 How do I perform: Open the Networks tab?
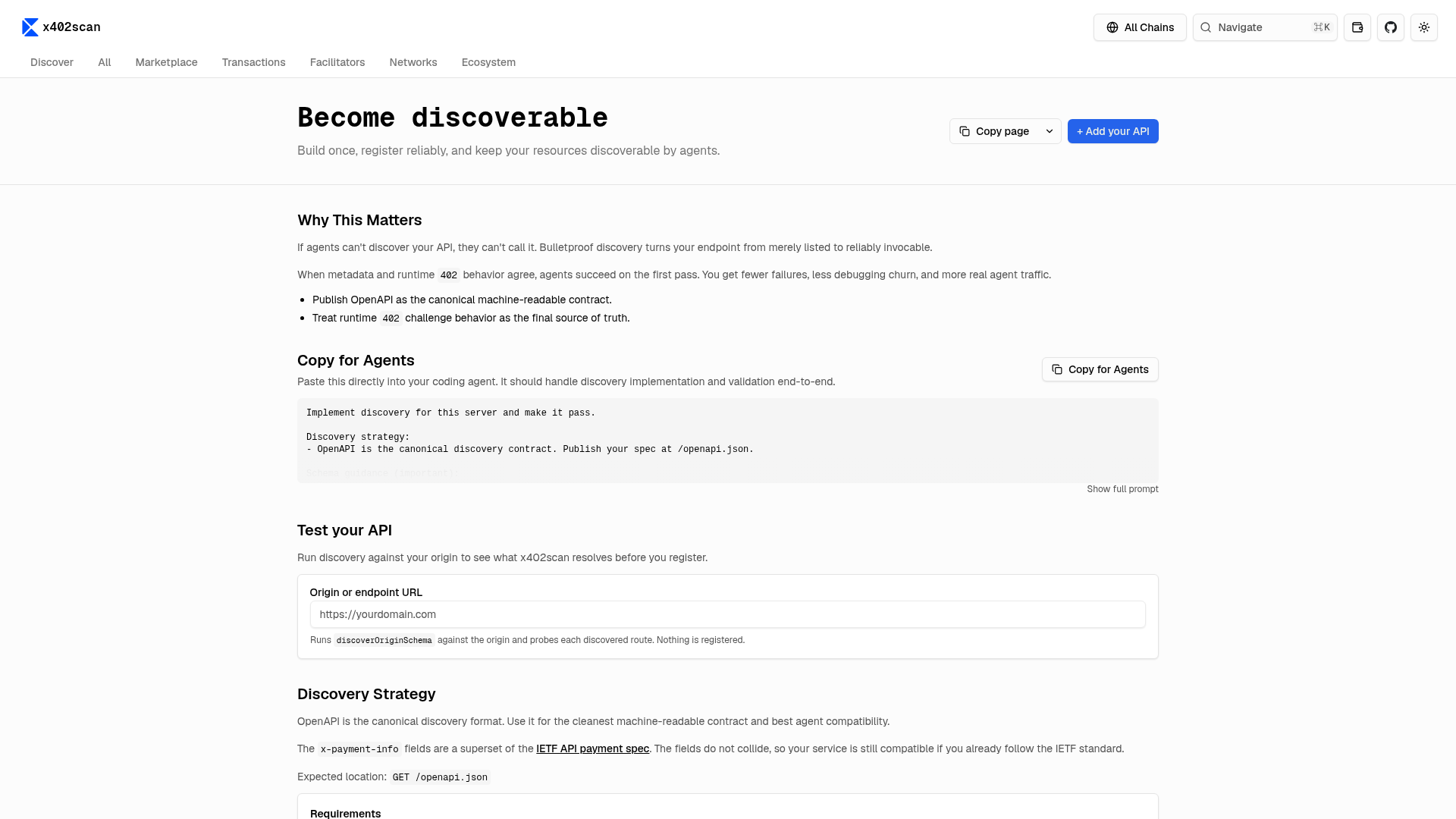(x=413, y=62)
